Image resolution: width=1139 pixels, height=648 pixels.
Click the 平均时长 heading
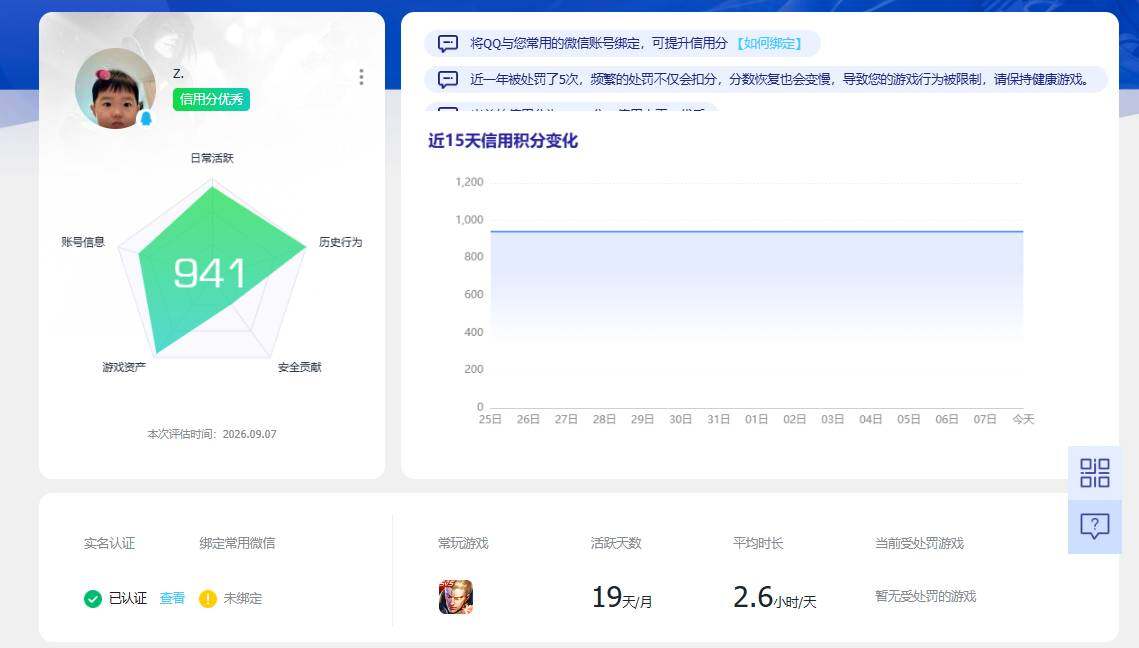pos(758,543)
